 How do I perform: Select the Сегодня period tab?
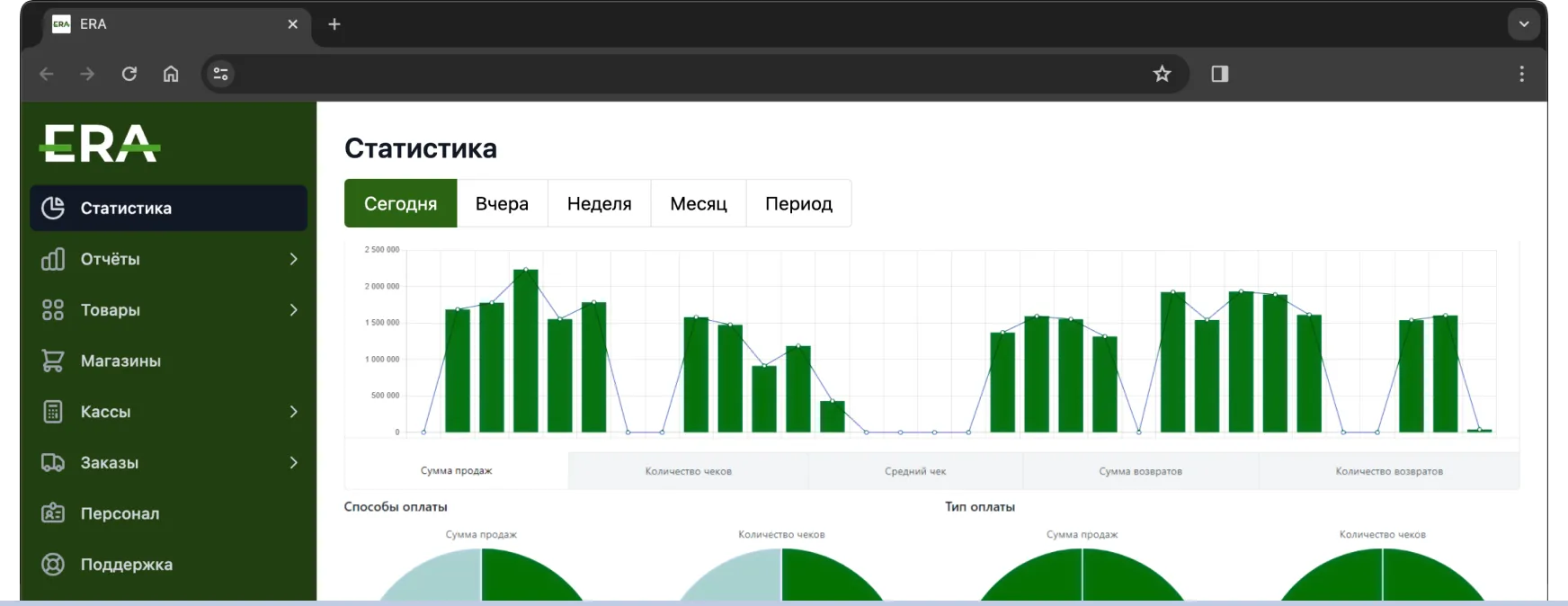click(x=400, y=203)
